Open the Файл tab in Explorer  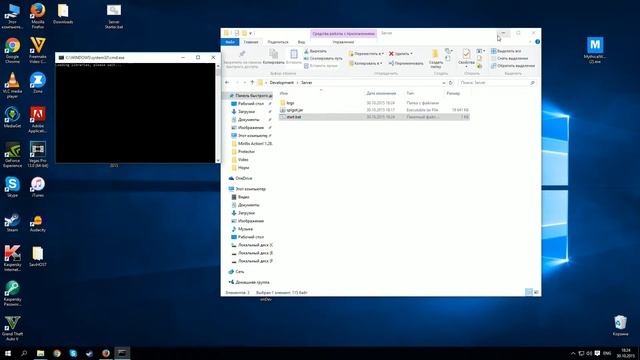[230, 42]
